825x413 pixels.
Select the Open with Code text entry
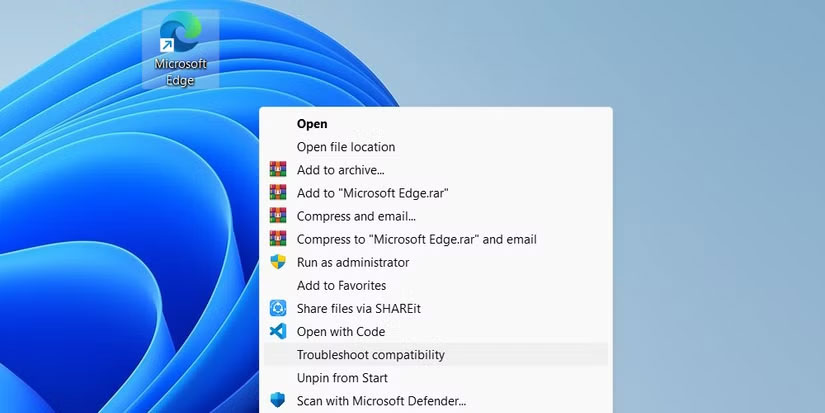click(x=342, y=332)
